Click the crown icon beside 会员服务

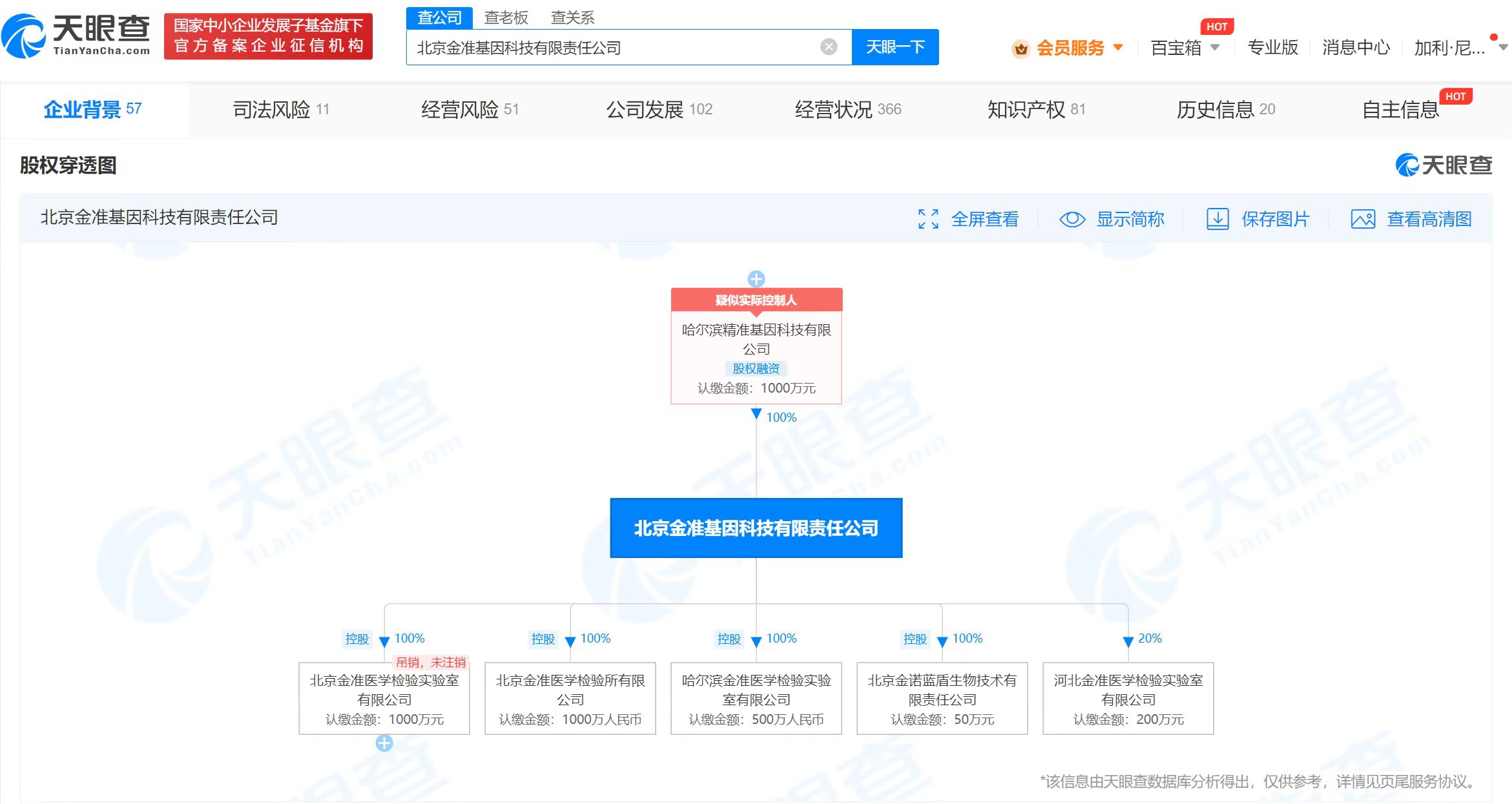(1020, 48)
